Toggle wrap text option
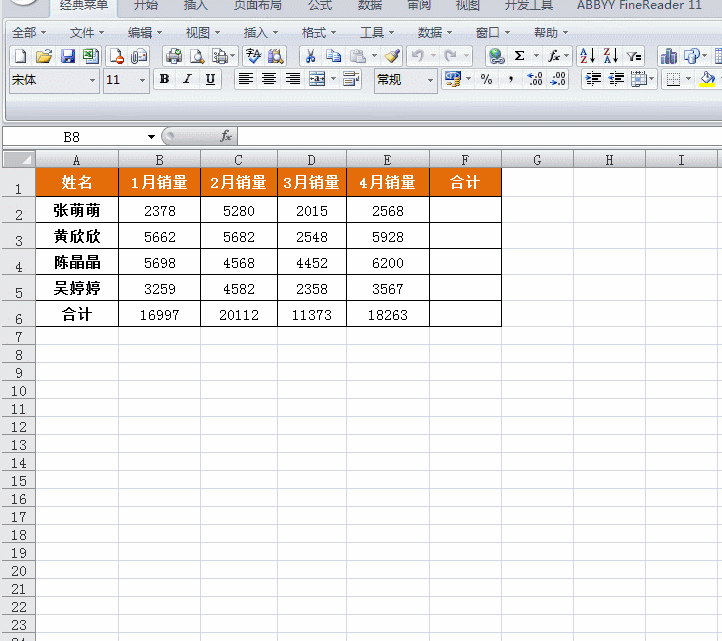 (351, 80)
